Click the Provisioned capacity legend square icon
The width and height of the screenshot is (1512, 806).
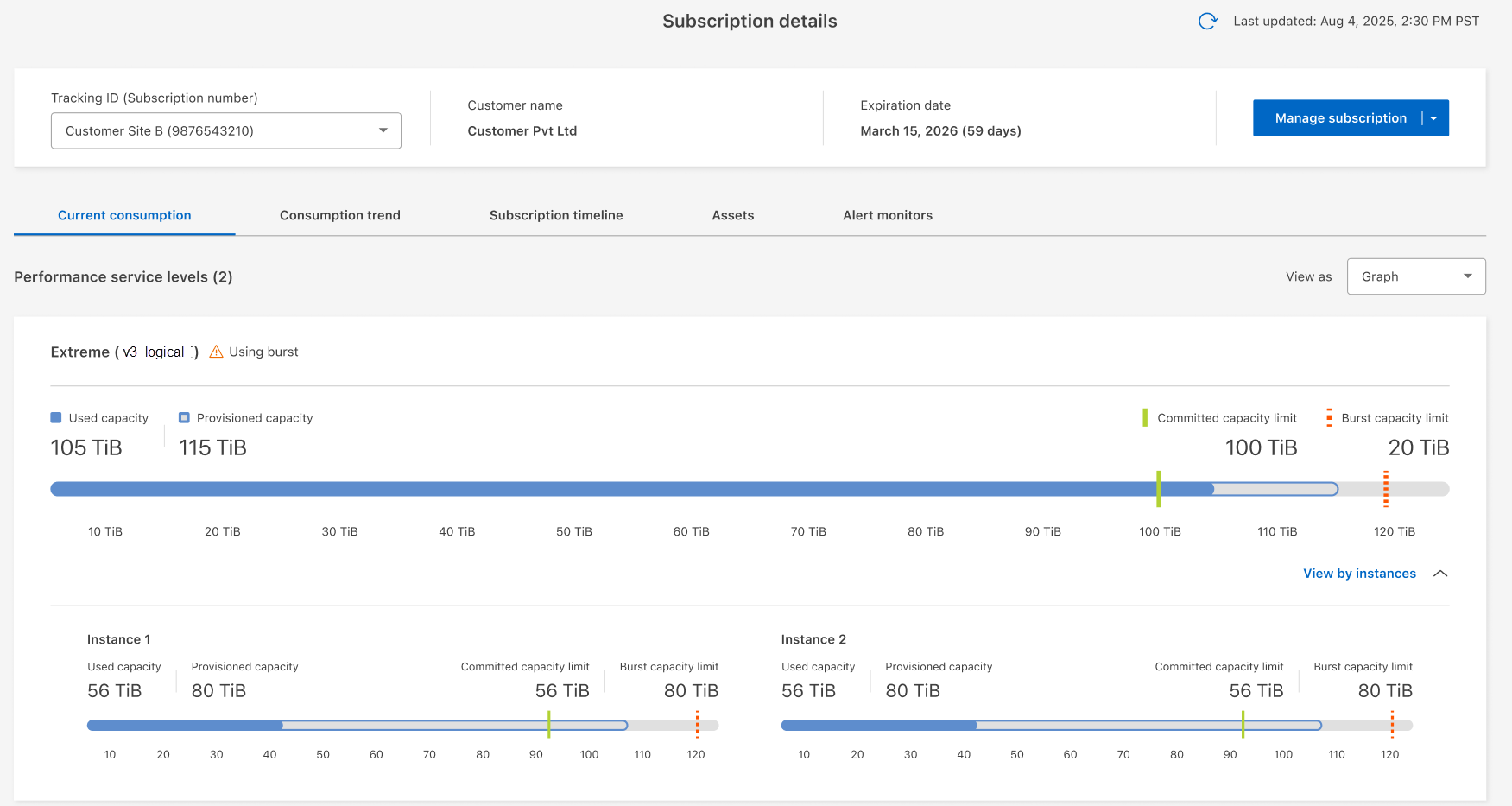click(x=184, y=418)
